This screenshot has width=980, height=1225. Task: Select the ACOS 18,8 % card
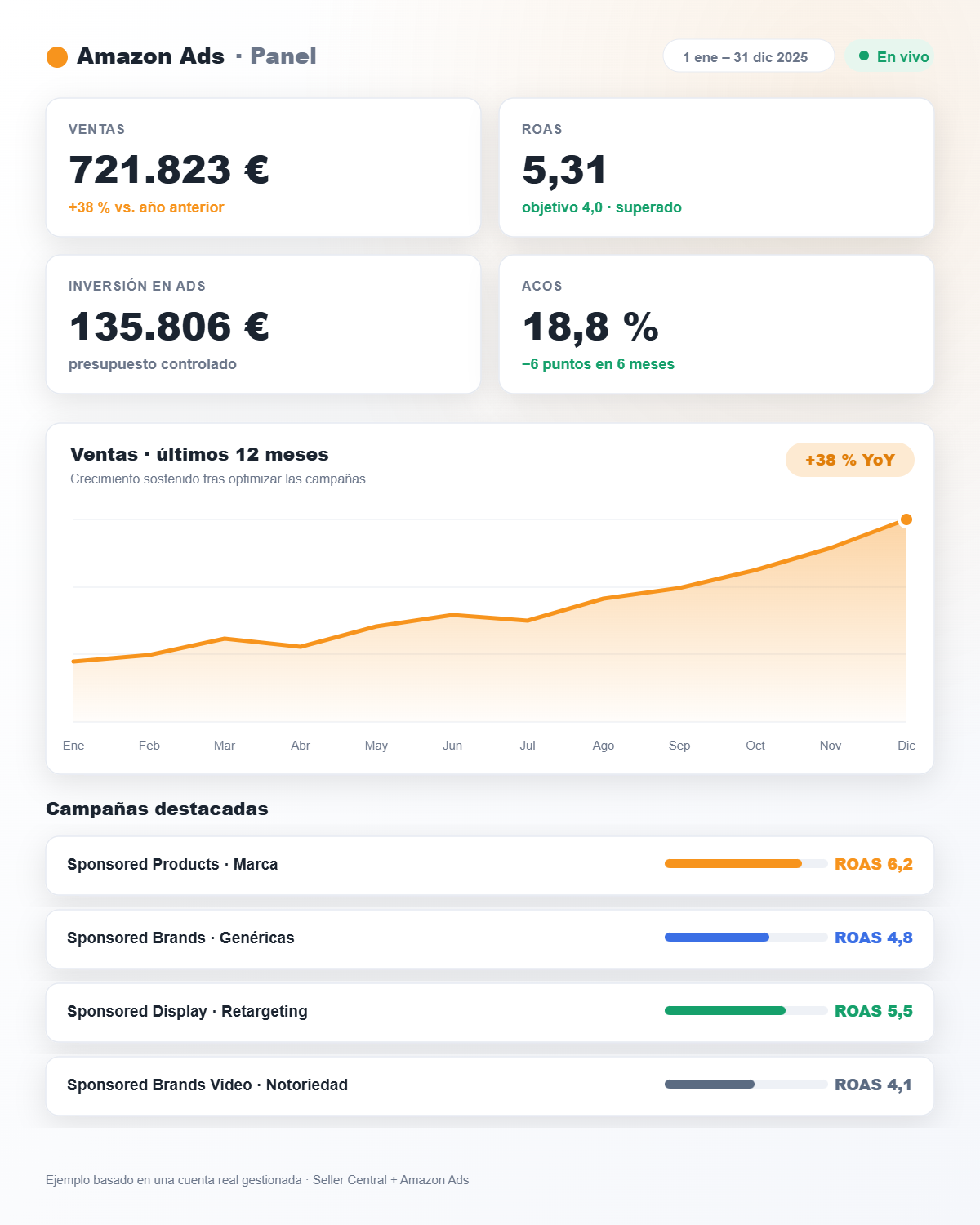click(x=716, y=324)
